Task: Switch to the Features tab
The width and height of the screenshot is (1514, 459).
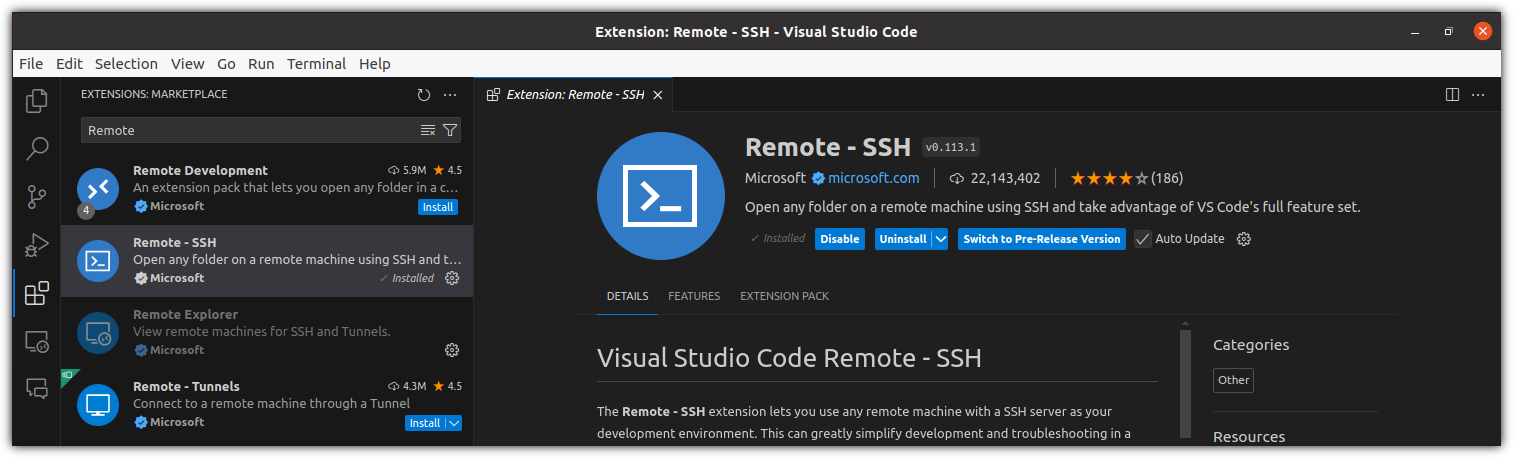Action: tap(694, 296)
